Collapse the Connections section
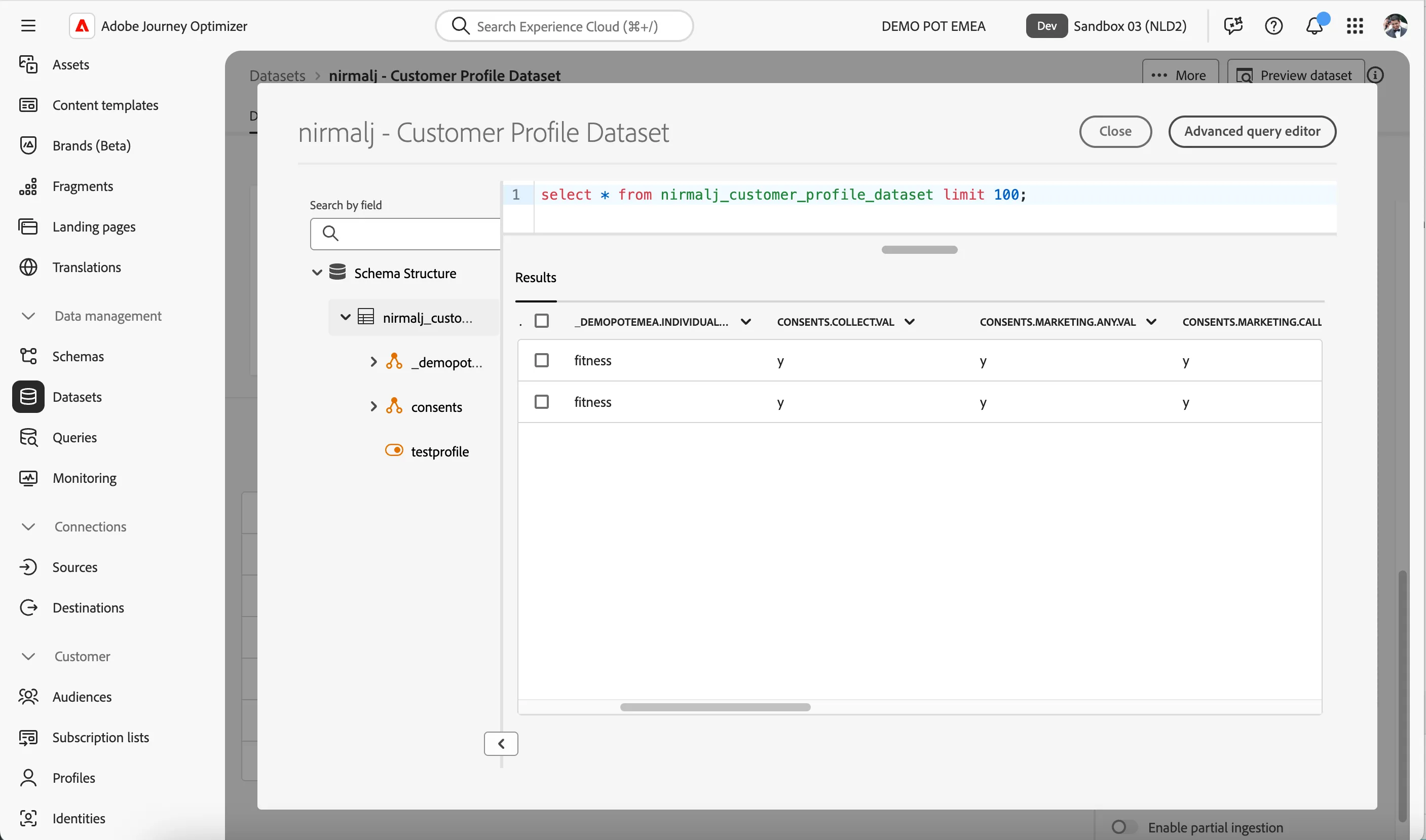The image size is (1426, 840). pyautogui.click(x=28, y=526)
